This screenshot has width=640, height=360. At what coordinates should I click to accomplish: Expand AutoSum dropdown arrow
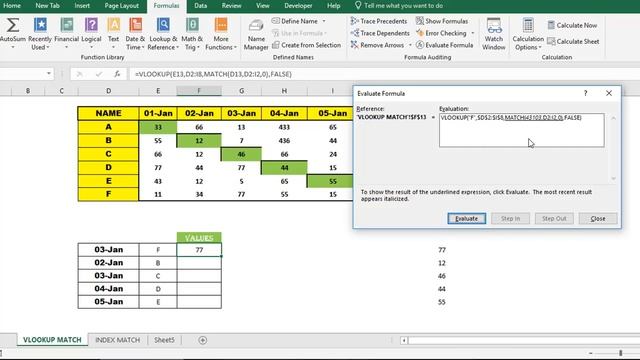13,47
